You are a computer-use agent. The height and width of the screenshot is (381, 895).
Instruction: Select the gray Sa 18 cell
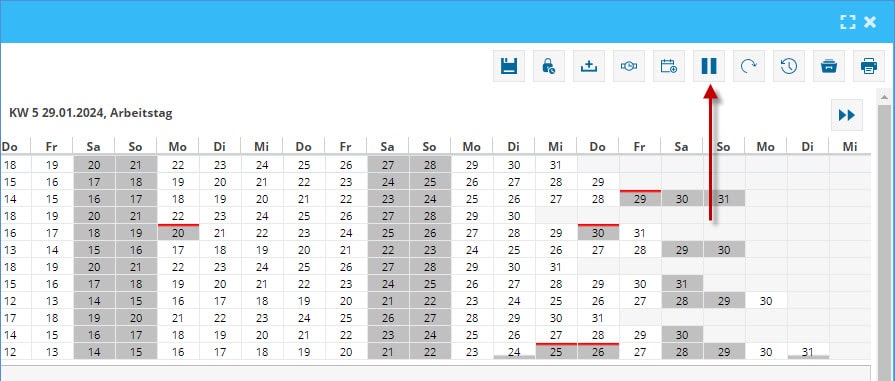coord(94,233)
